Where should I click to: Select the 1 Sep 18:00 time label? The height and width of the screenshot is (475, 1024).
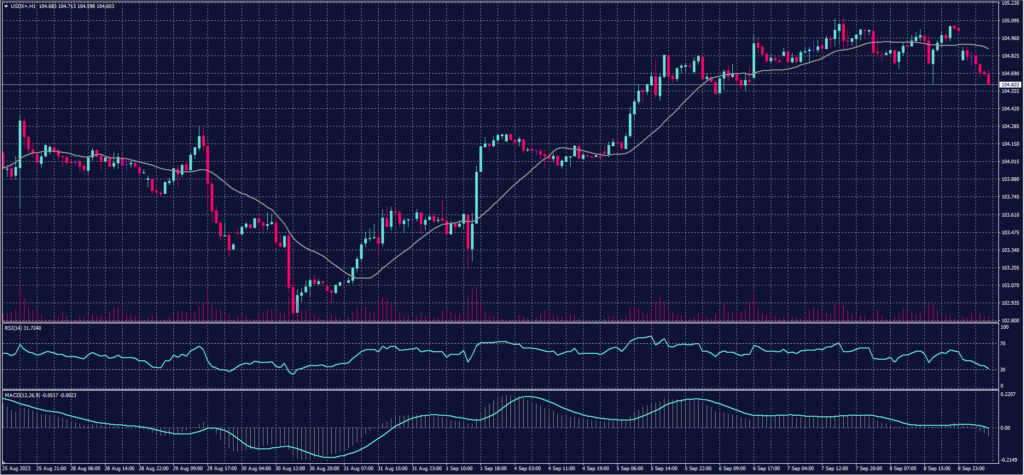click(x=494, y=468)
